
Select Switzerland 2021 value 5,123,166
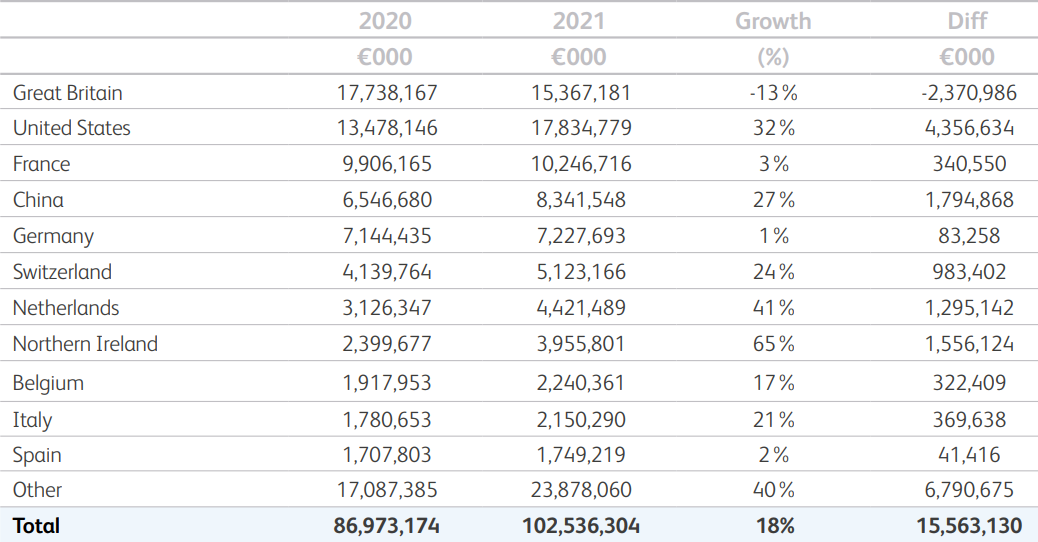pyautogui.click(x=581, y=272)
